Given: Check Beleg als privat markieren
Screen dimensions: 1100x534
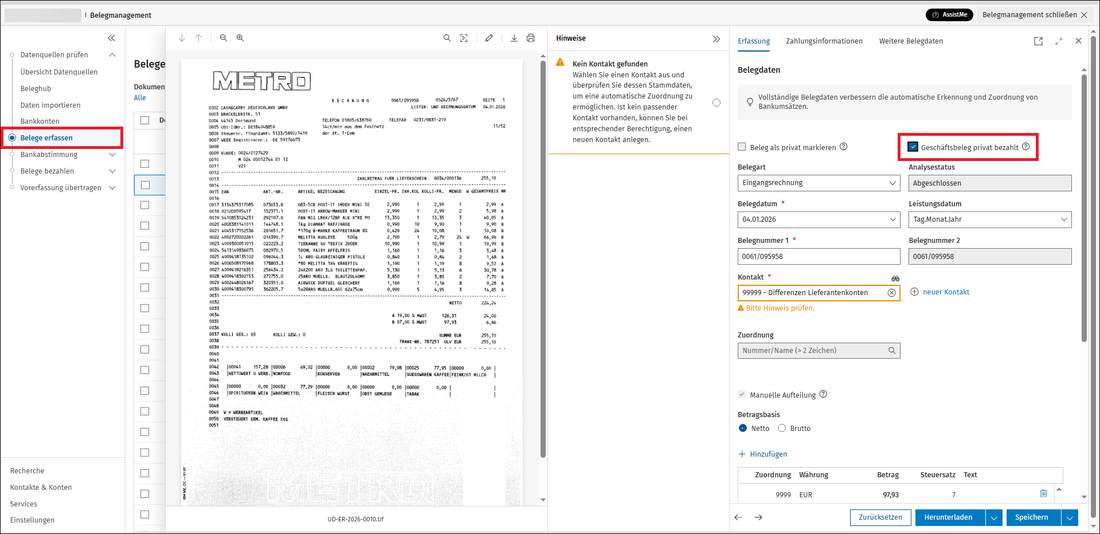Looking at the screenshot, I should tap(742, 147).
